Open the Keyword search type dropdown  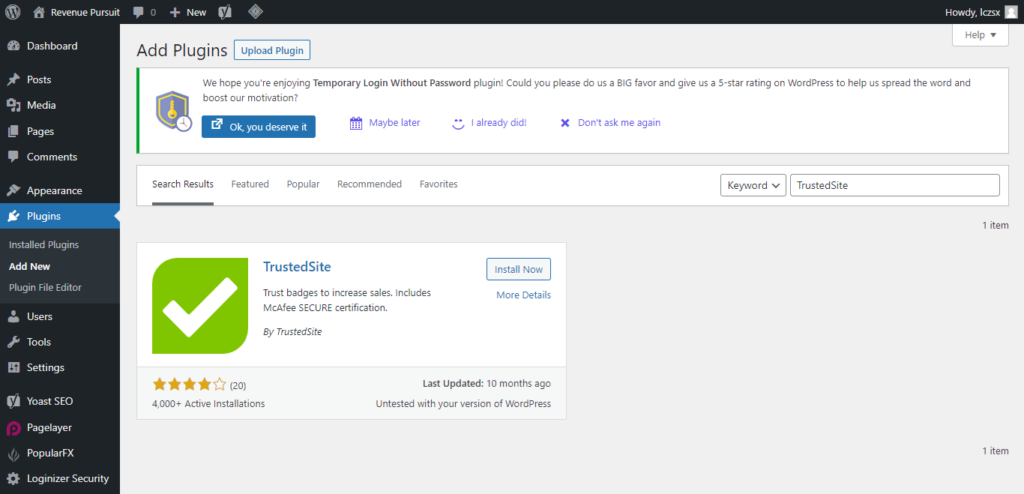click(x=753, y=186)
